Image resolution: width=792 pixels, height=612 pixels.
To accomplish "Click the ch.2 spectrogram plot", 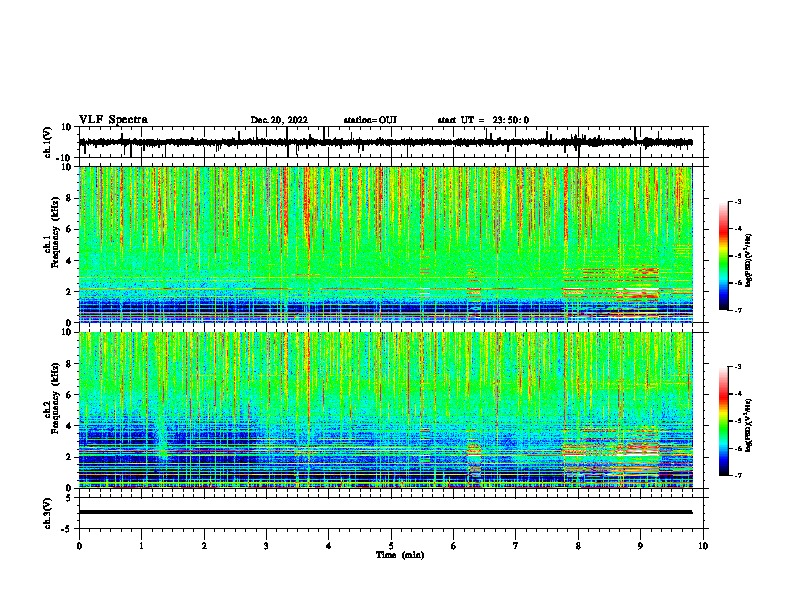I will click(x=386, y=410).
